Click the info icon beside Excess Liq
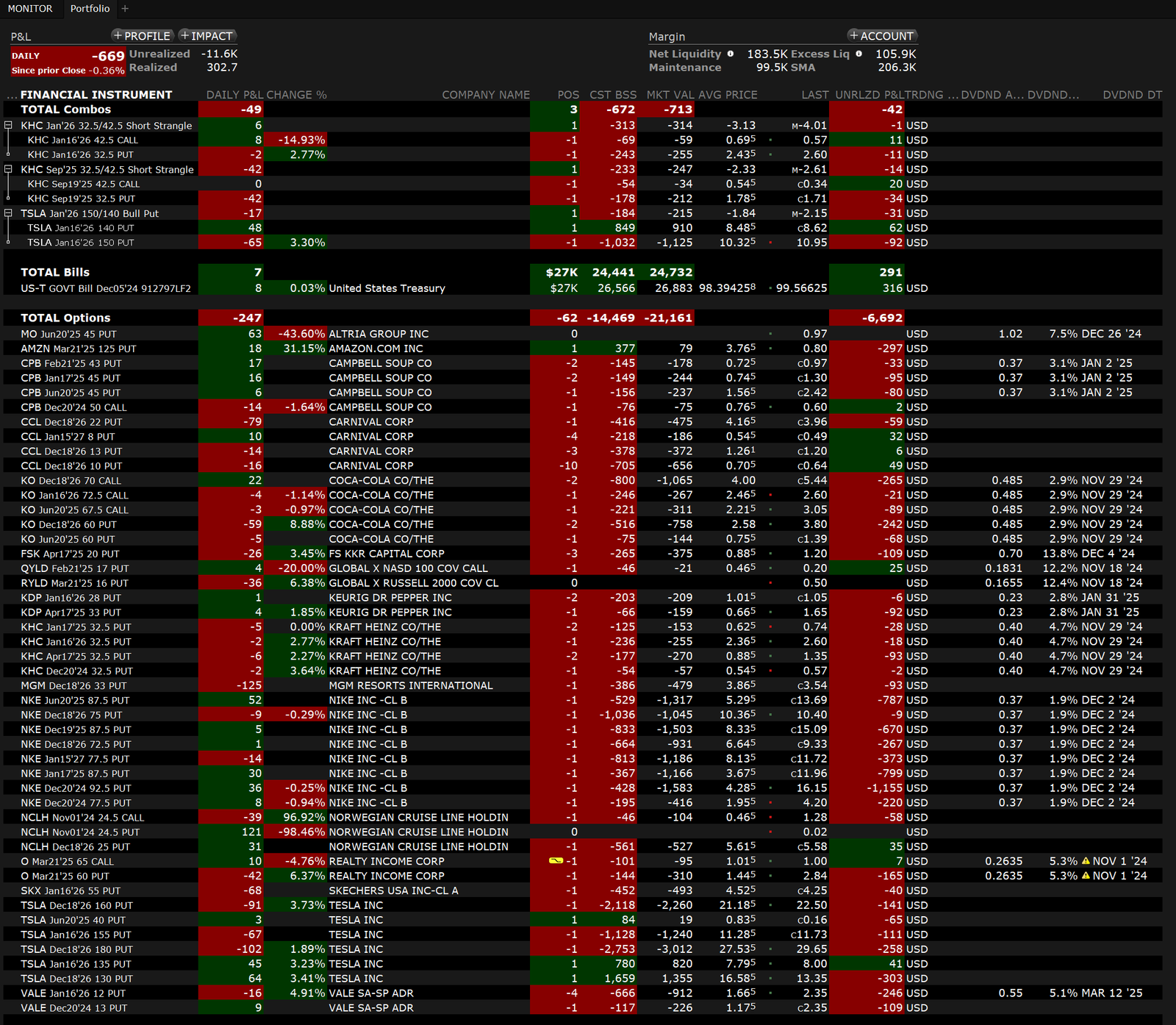Screen dimensions: 1176x1025 click(858, 54)
